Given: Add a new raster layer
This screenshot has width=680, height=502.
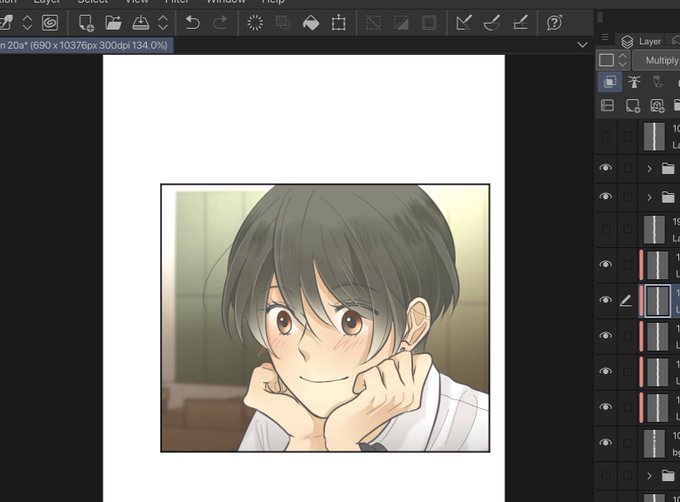Looking at the screenshot, I should tap(632, 105).
